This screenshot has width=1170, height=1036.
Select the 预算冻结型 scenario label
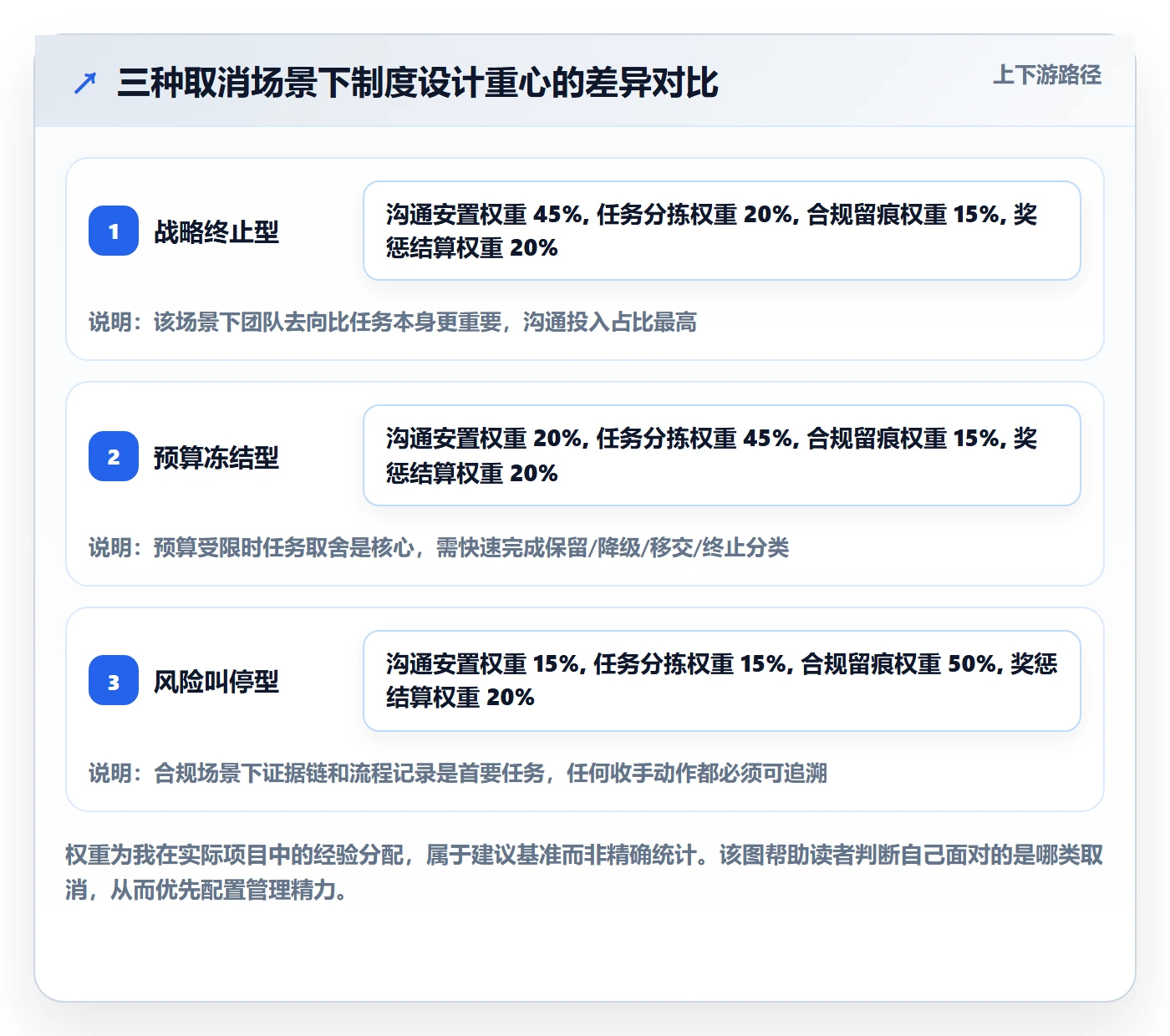[x=216, y=457]
